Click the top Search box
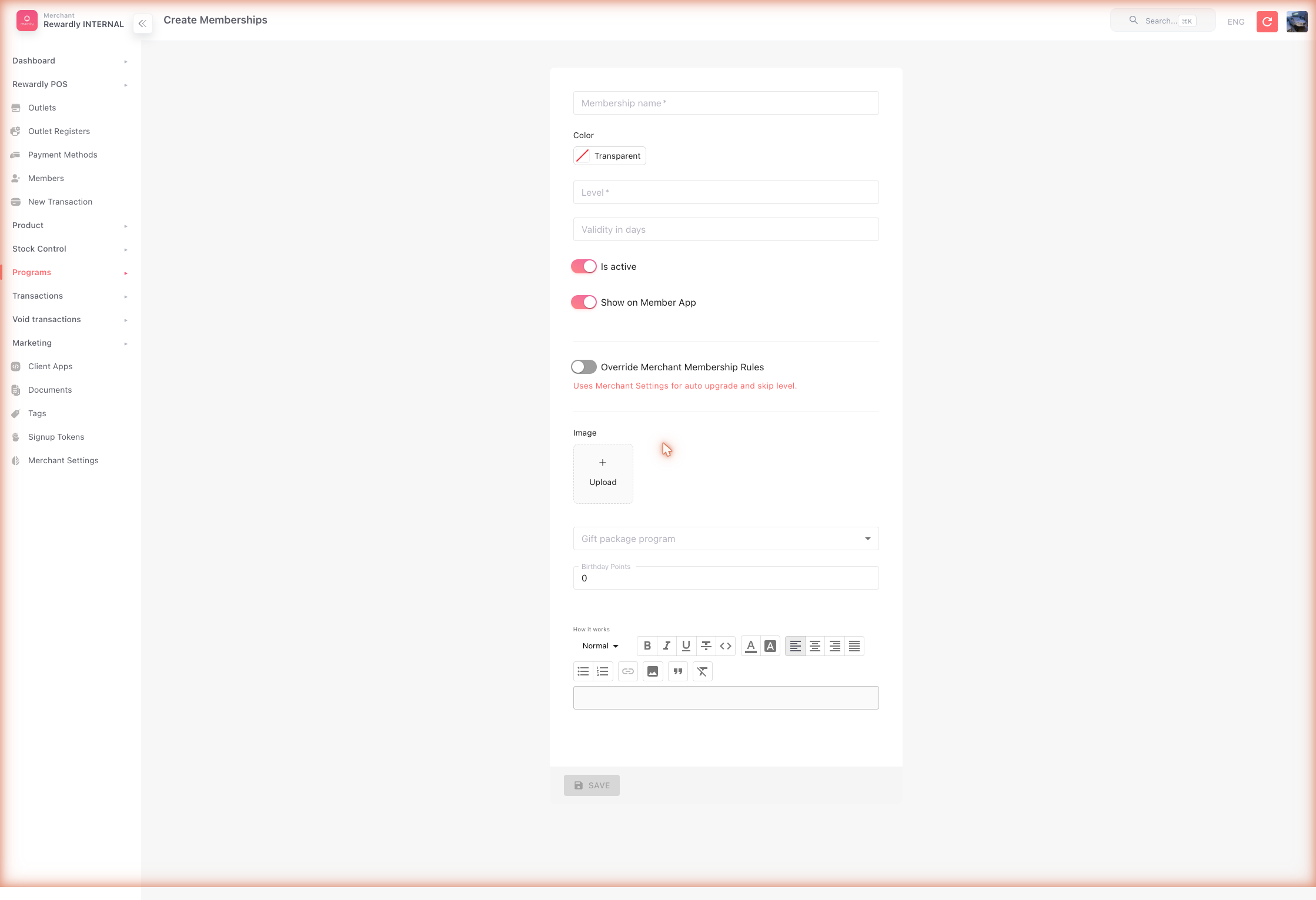Image resolution: width=1316 pixels, height=900 pixels. [1163, 21]
